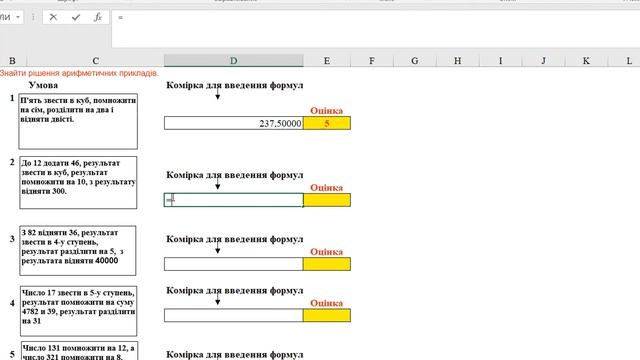Click the row number 5 label
Image resolution: width=640 pixels, height=360 pixels.
(12, 354)
